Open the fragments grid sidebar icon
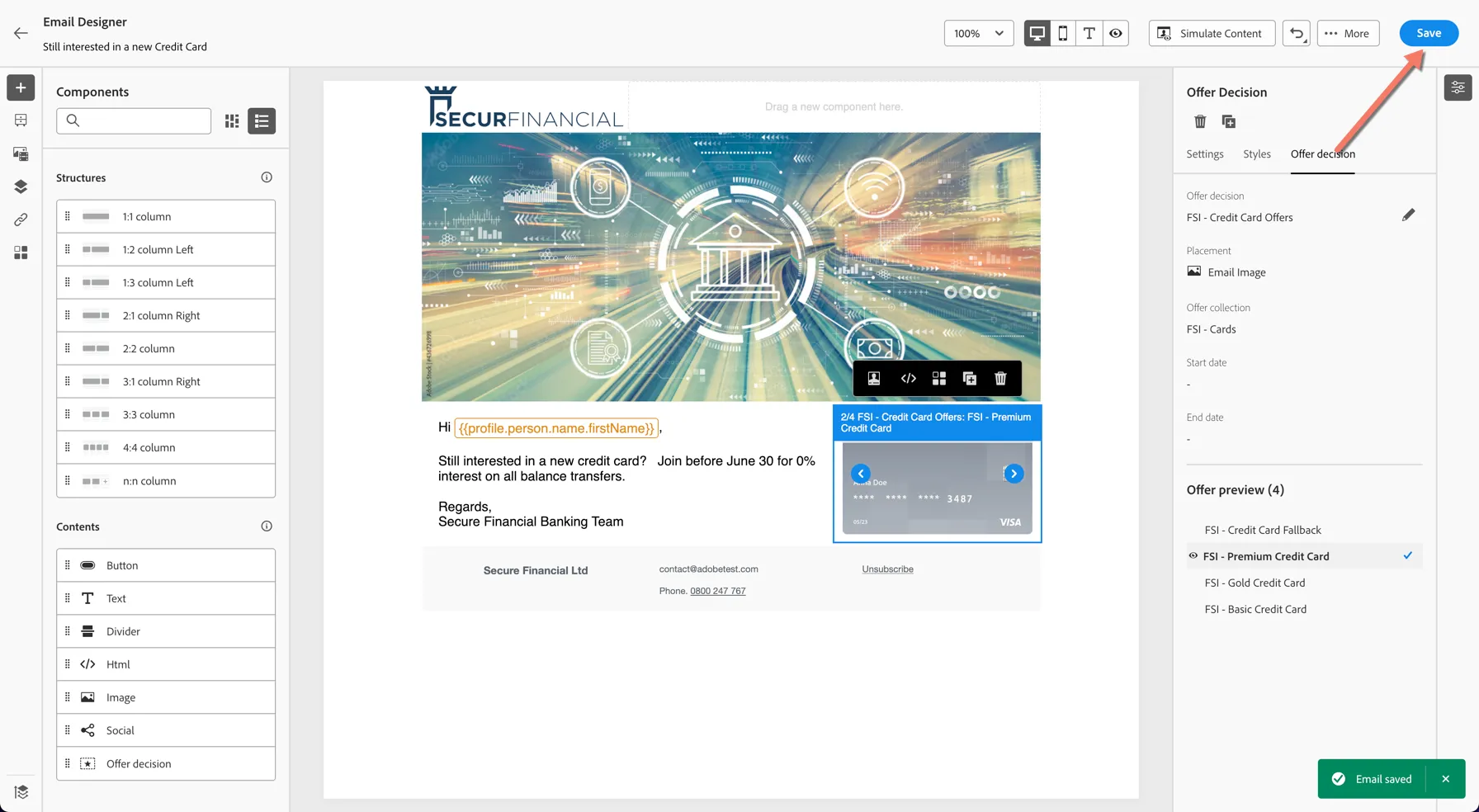This screenshot has width=1479, height=812. point(21,253)
